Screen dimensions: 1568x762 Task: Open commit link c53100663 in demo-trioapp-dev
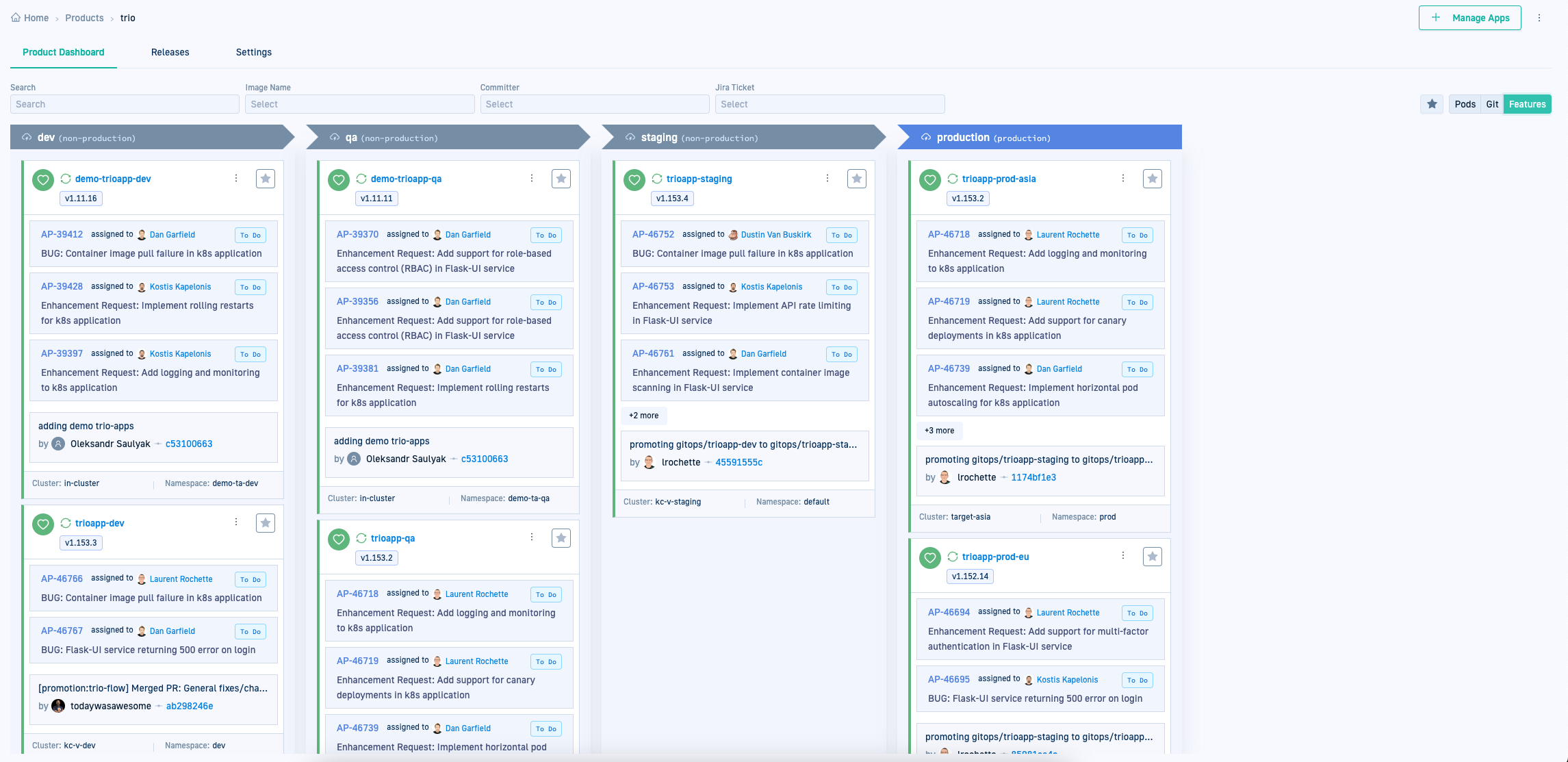pos(189,444)
